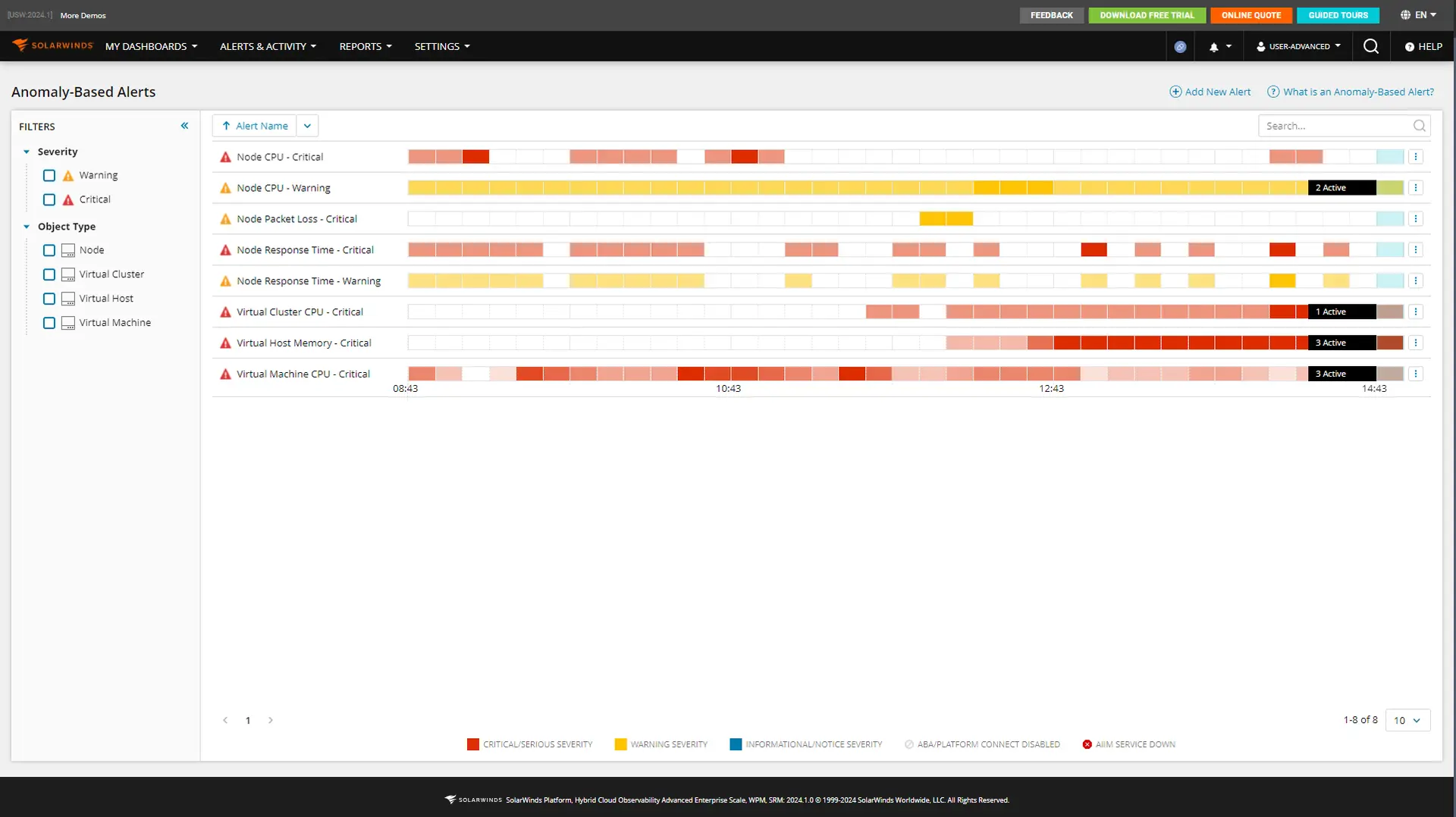Click the search magnifier icon in top bar

[x=1370, y=46]
